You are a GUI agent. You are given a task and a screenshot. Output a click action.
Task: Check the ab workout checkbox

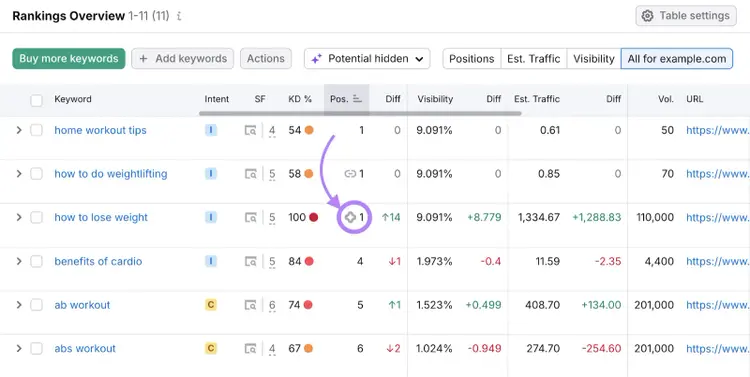tap(36, 305)
